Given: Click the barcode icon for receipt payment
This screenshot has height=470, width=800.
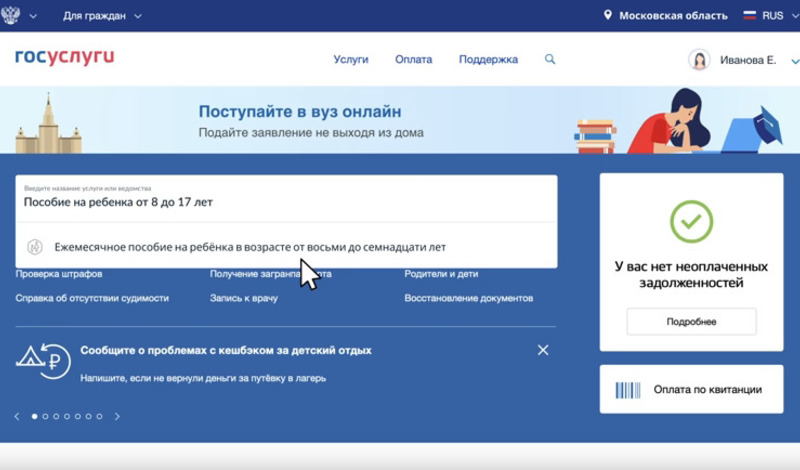Looking at the screenshot, I should pyautogui.click(x=627, y=390).
